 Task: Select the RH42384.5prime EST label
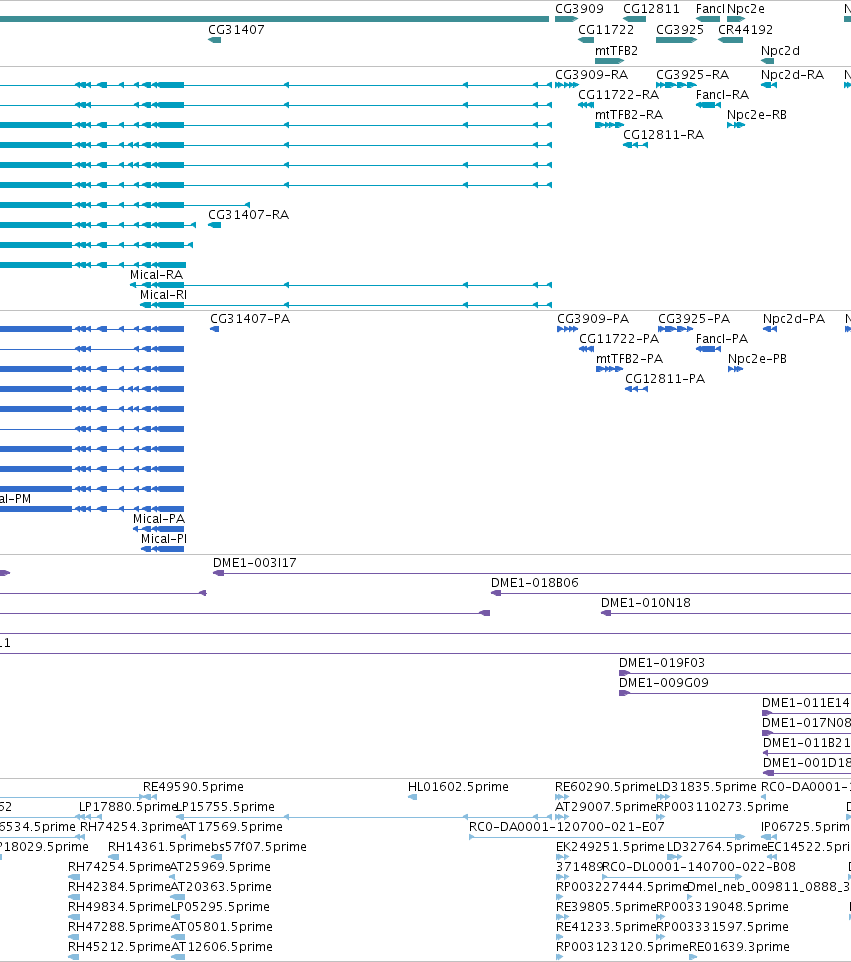pos(119,887)
